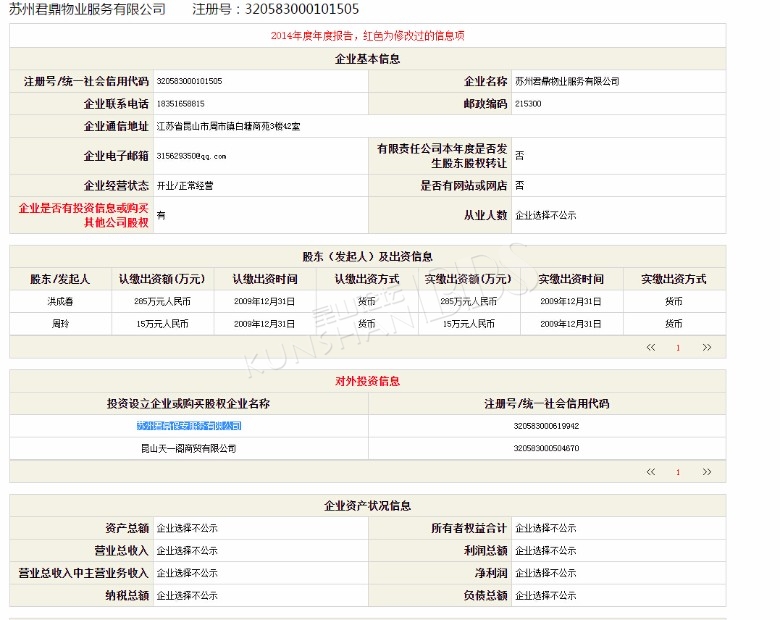Click 周玲's 实缴出资时间 date
780x620 pixels.
coord(571,324)
